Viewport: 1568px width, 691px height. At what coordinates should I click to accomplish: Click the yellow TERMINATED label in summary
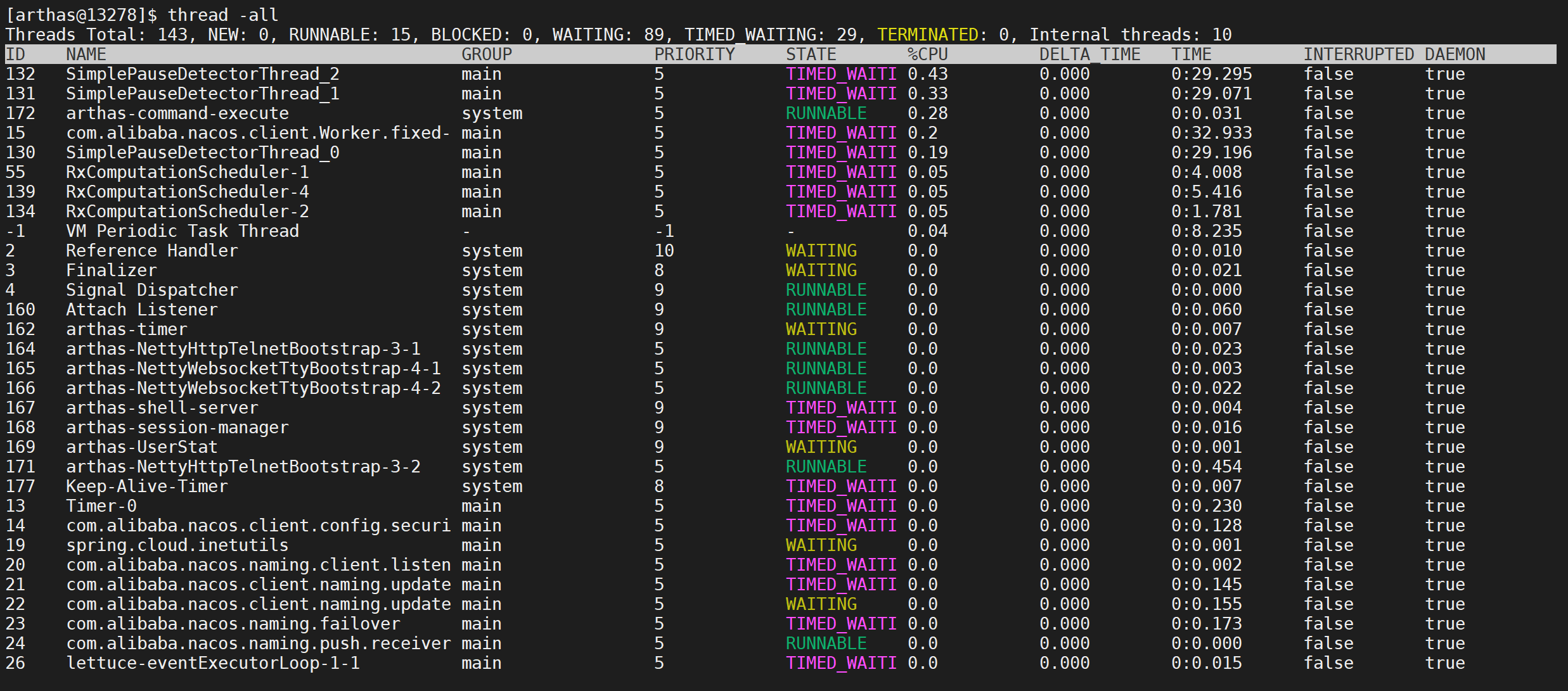click(x=928, y=34)
